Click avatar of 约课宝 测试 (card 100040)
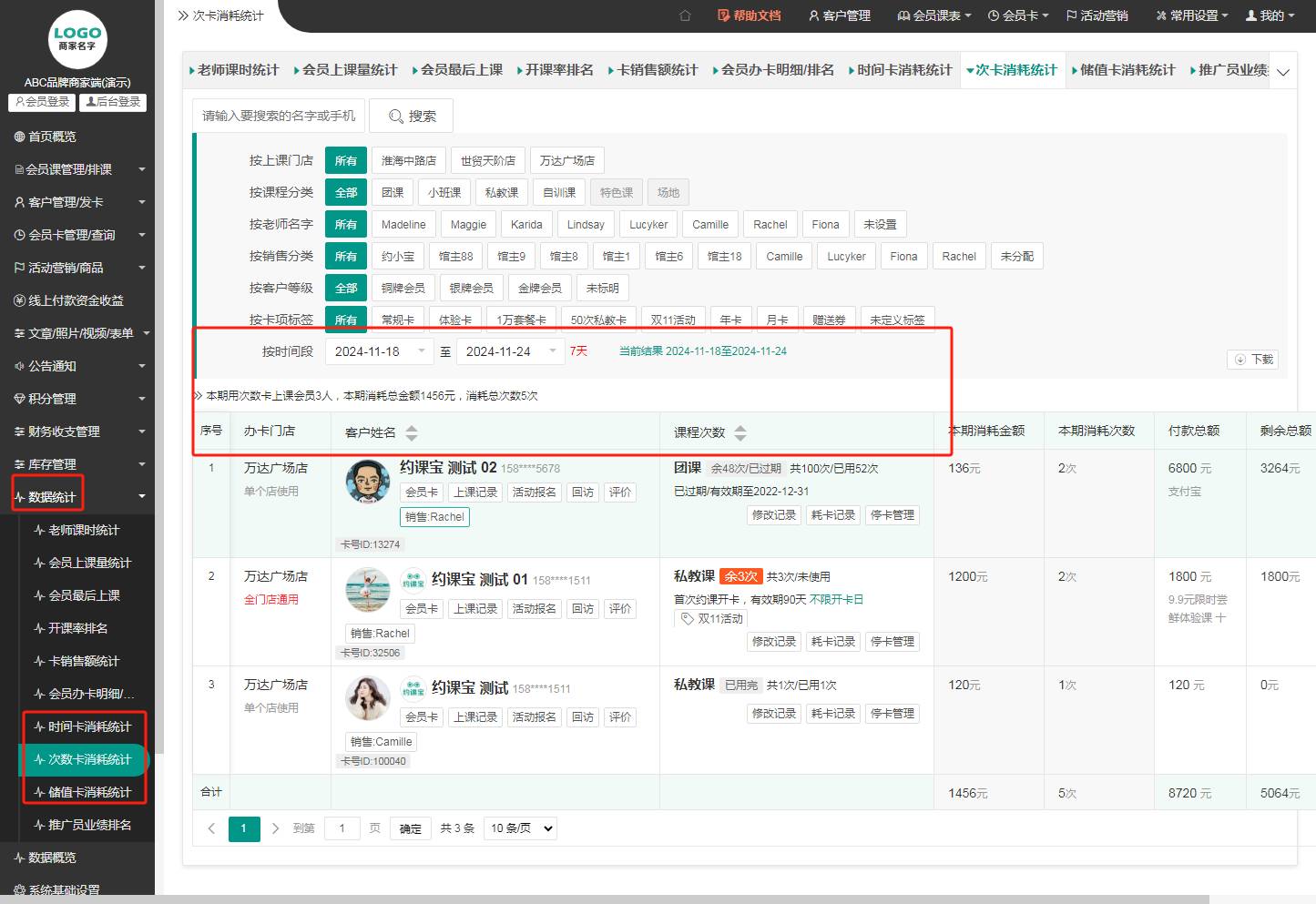Viewport: 1316px width, 904px height. coord(368,698)
